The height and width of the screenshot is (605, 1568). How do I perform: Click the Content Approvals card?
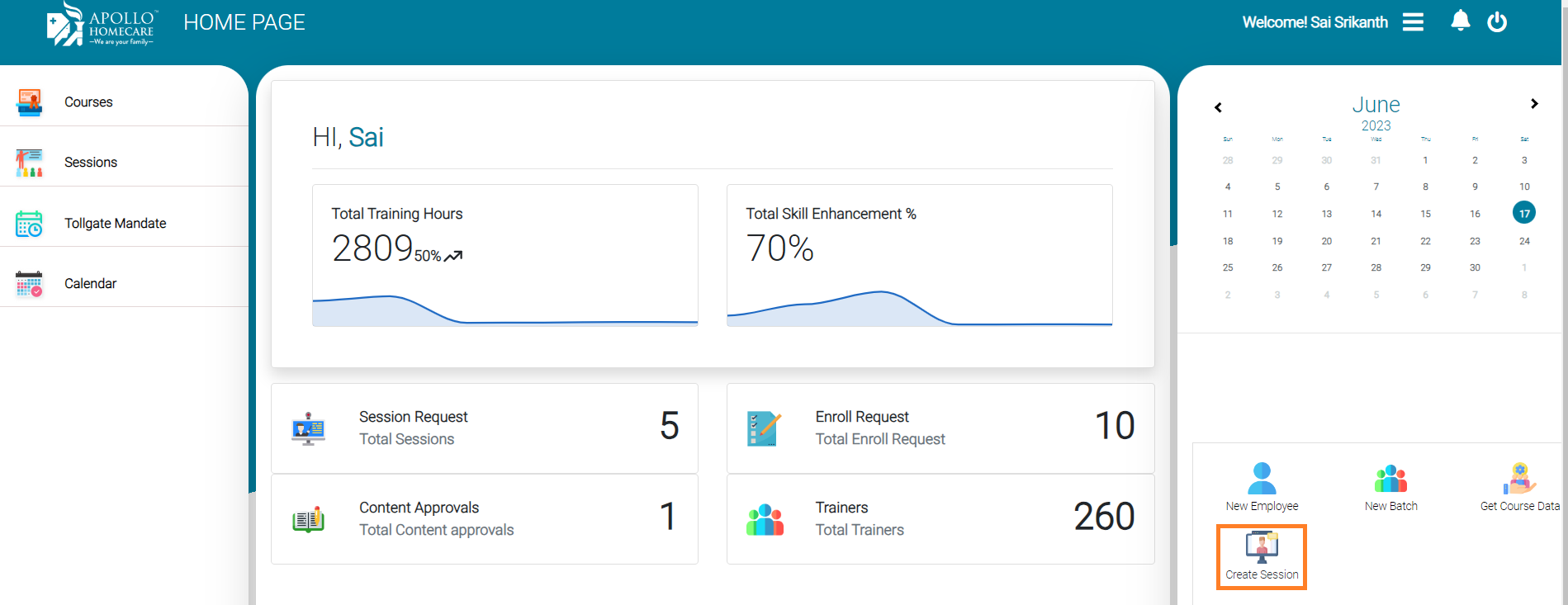click(485, 519)
